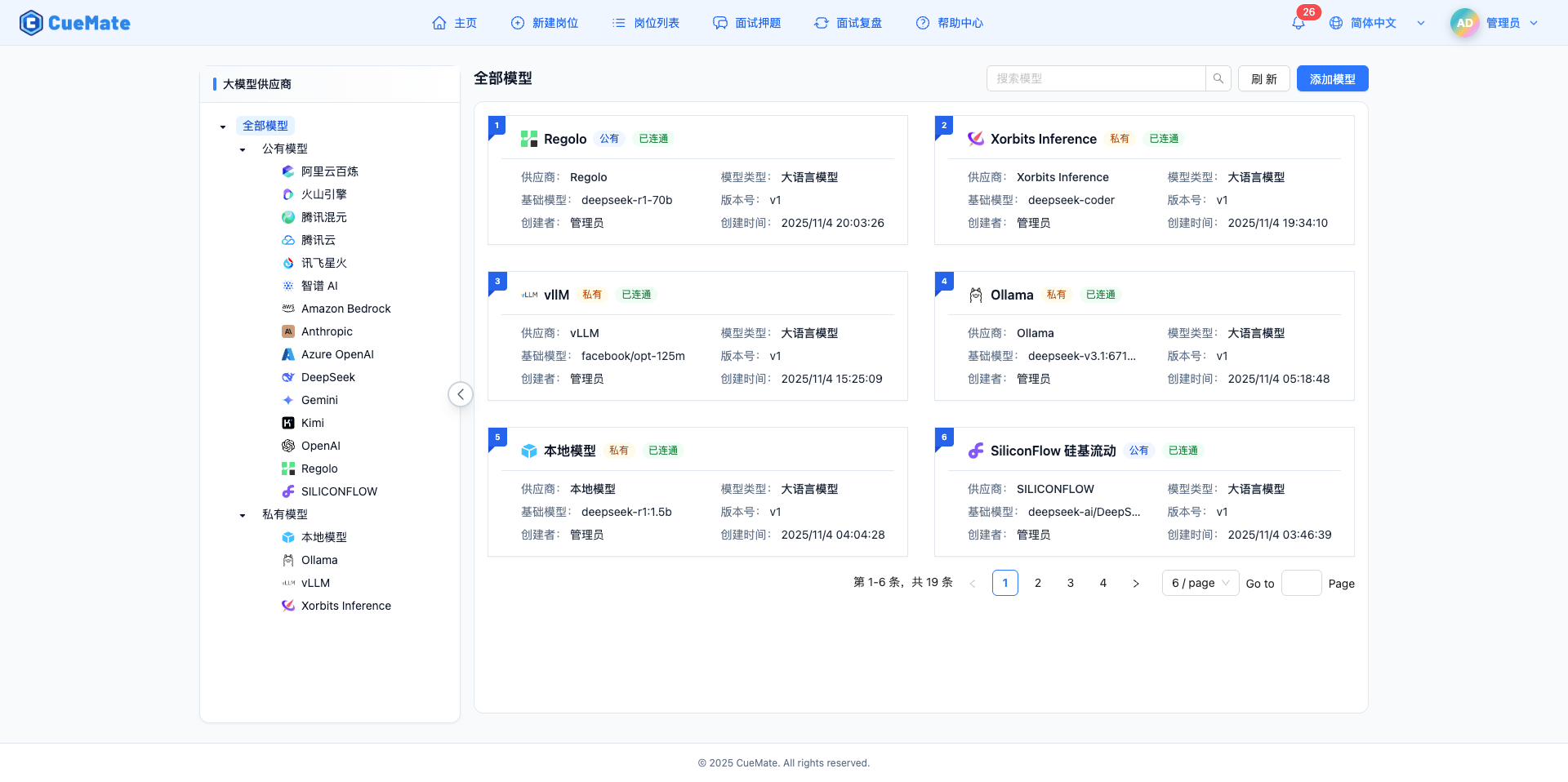Click the 搜索模型 search field

pos(1095,78)
